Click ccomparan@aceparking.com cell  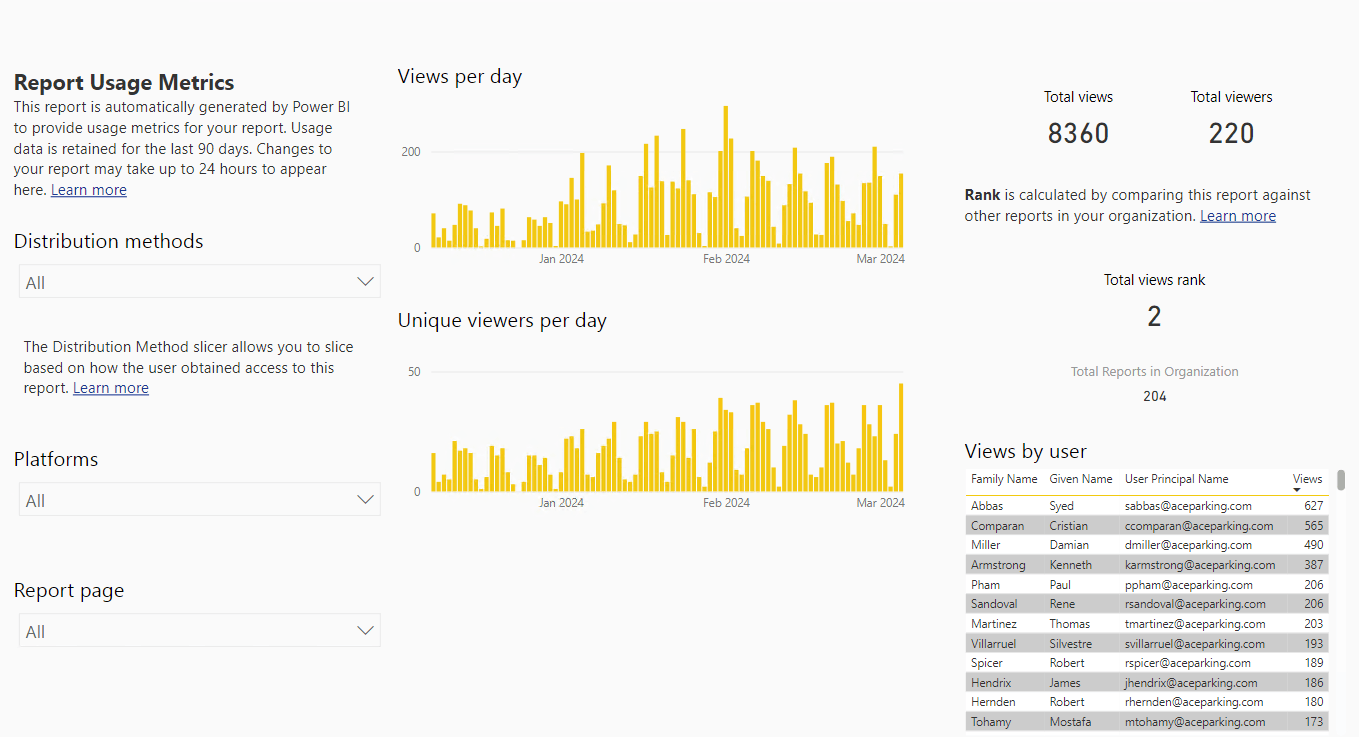(1199, 526)
